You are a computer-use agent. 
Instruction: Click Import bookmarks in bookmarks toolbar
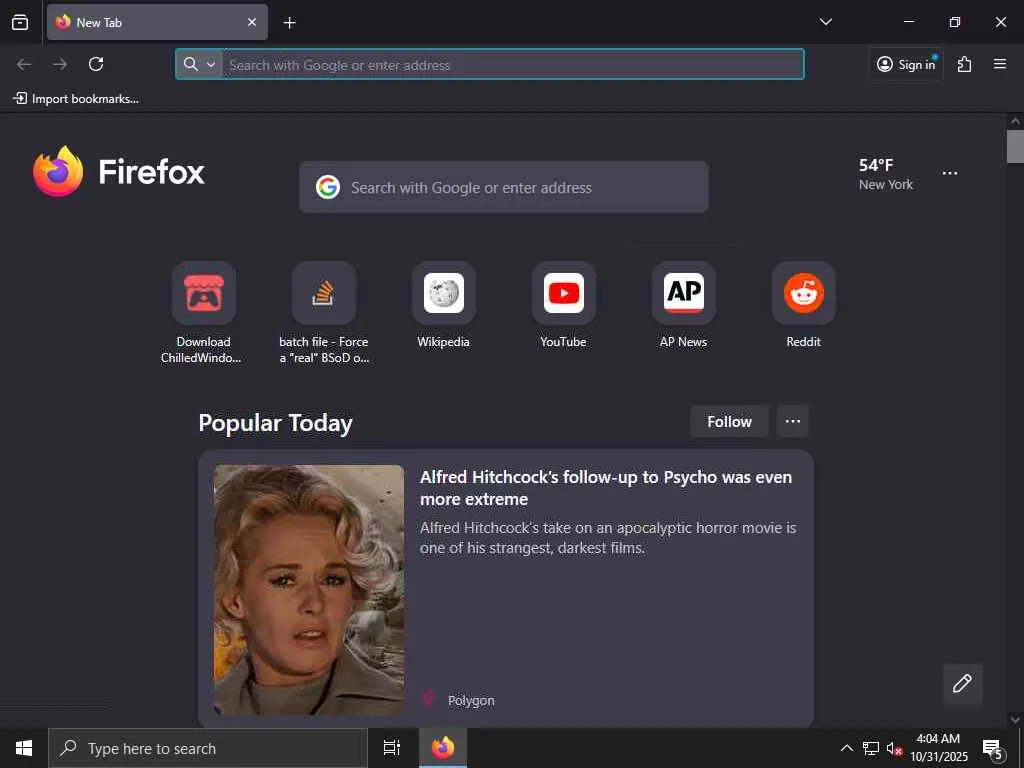coord(76,99)
